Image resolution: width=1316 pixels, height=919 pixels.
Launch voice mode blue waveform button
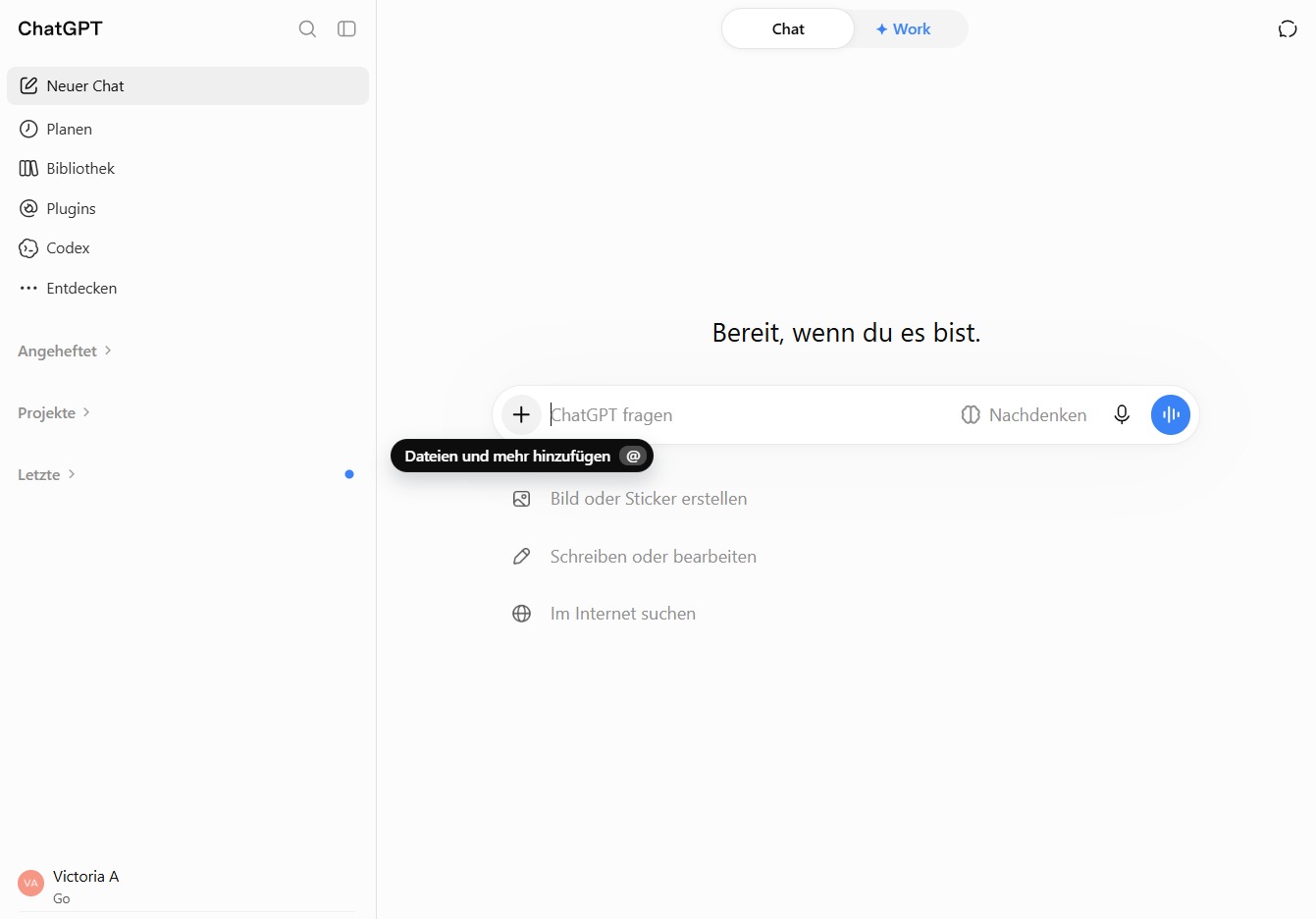click(1171, 414)
